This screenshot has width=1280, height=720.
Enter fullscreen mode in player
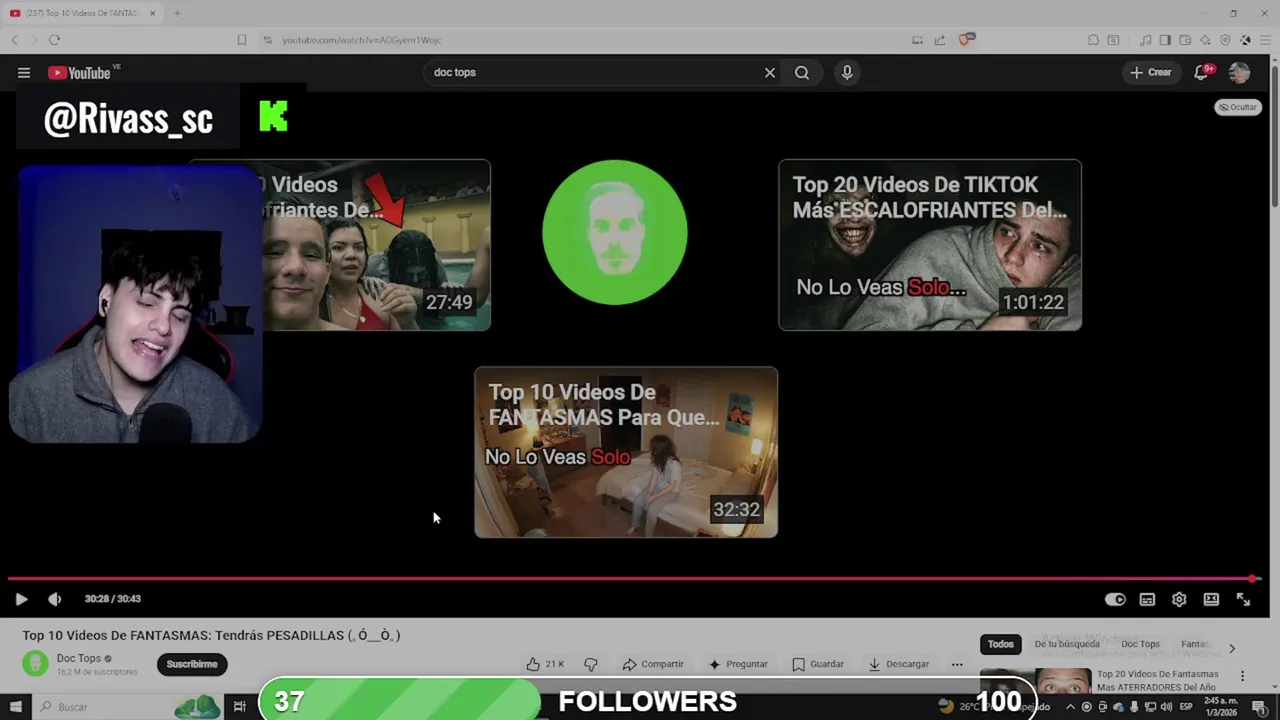pyautogui.click(x=1243, y=599)
